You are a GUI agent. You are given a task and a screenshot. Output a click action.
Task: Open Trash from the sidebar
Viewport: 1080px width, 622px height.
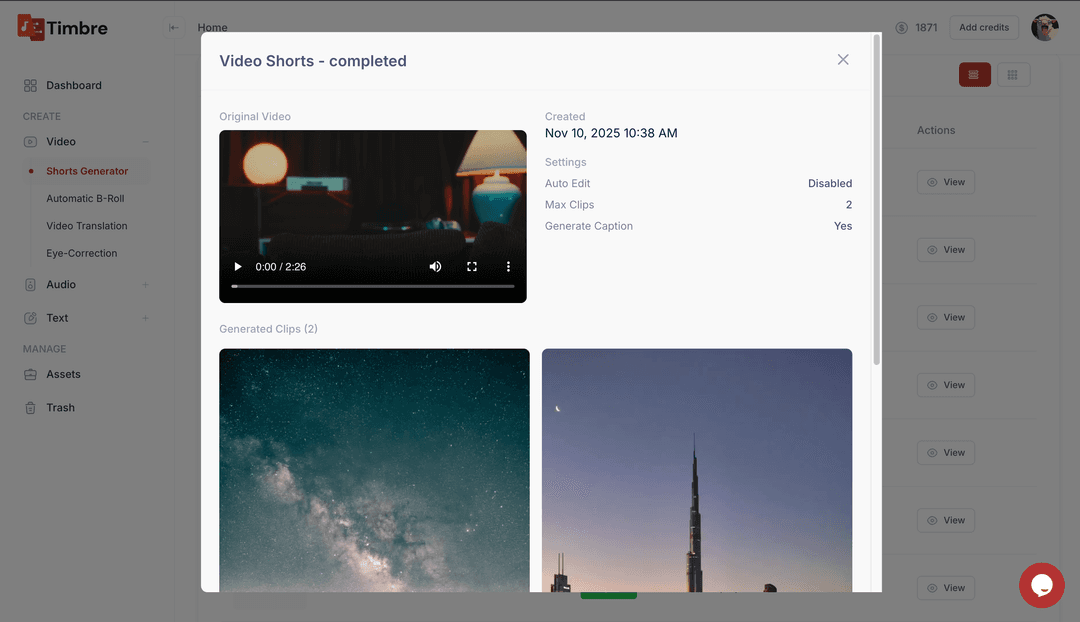point(60,408)
